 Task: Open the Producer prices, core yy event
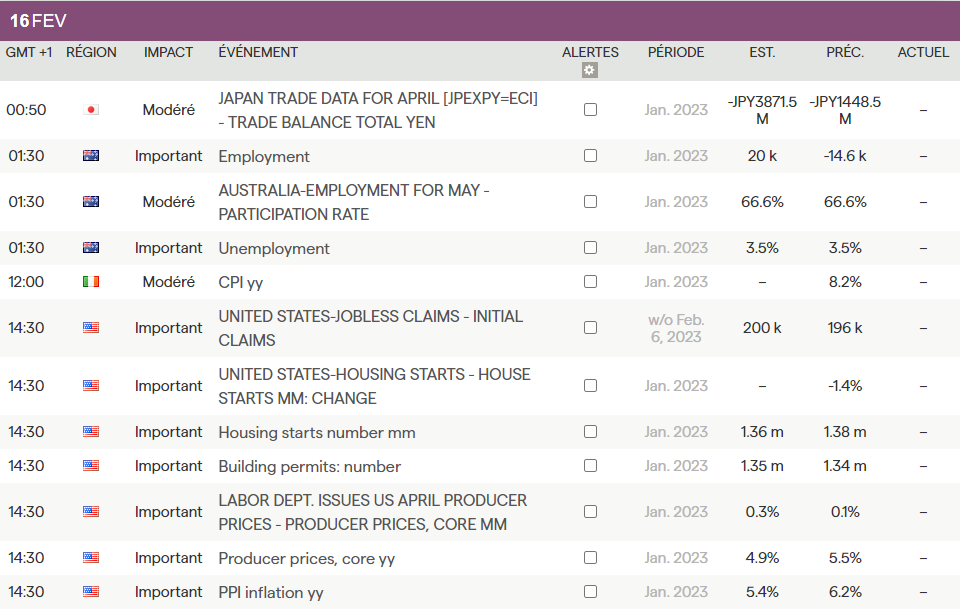click(x=306, y=558)
